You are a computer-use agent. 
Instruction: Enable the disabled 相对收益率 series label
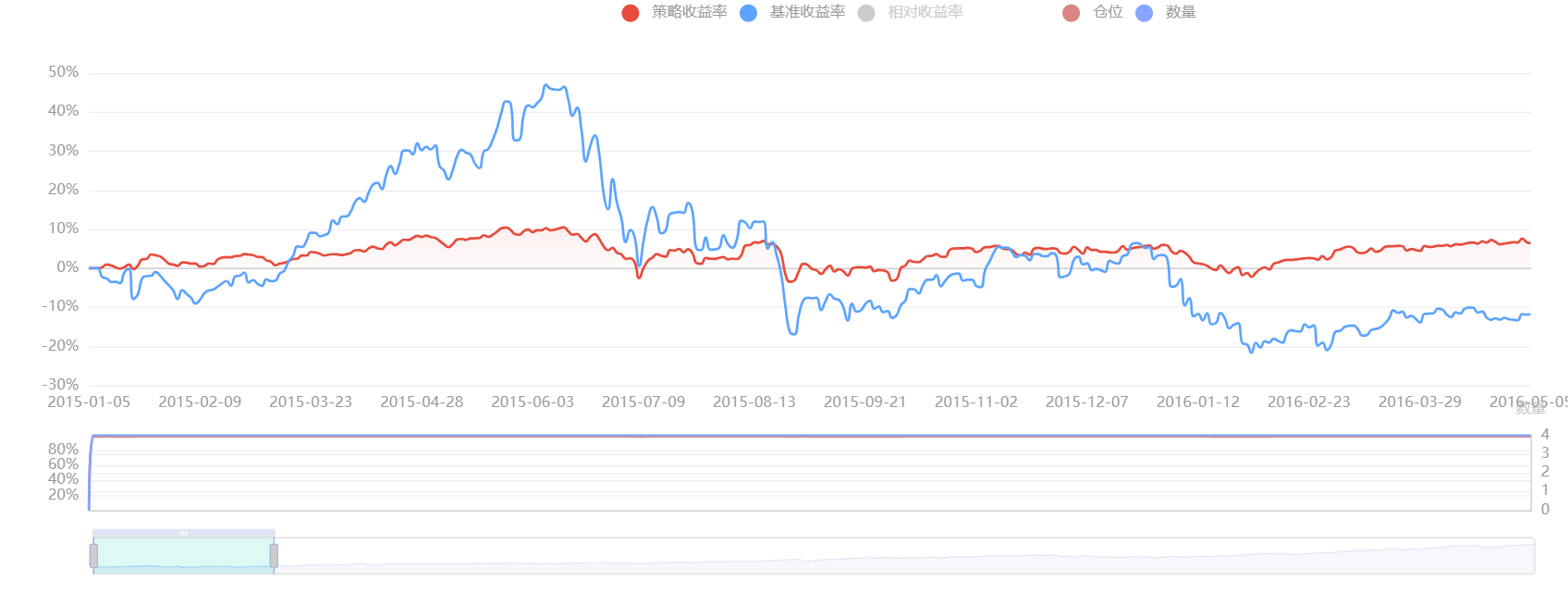[x=925, y=12]
